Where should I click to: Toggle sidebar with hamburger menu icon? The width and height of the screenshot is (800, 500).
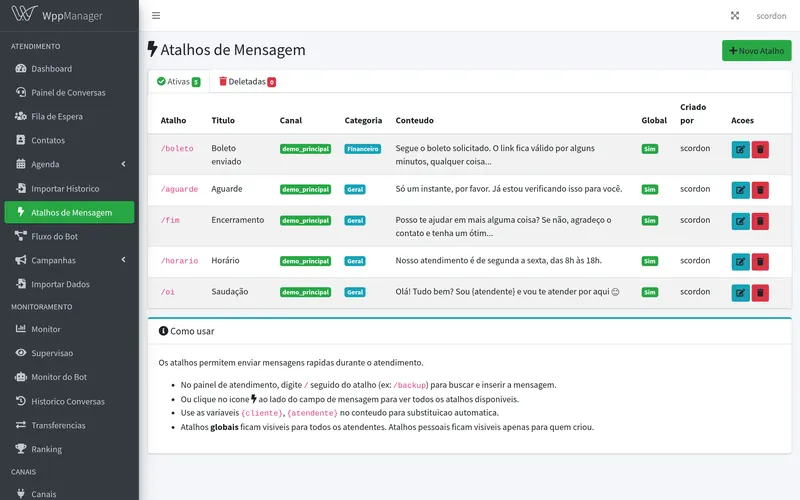[x=156, y=16]
